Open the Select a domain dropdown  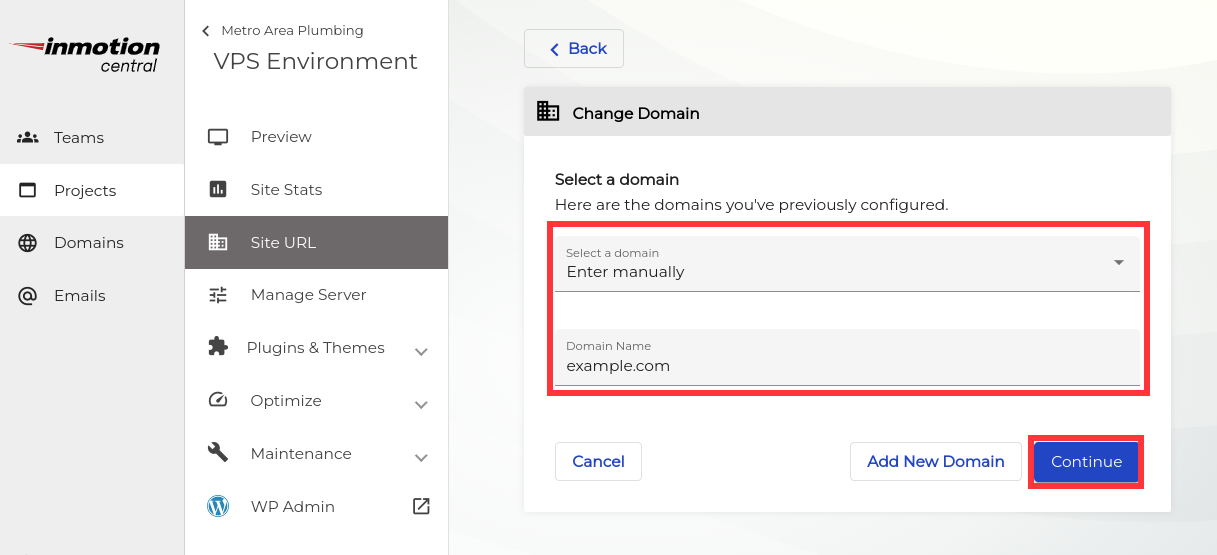847,263
